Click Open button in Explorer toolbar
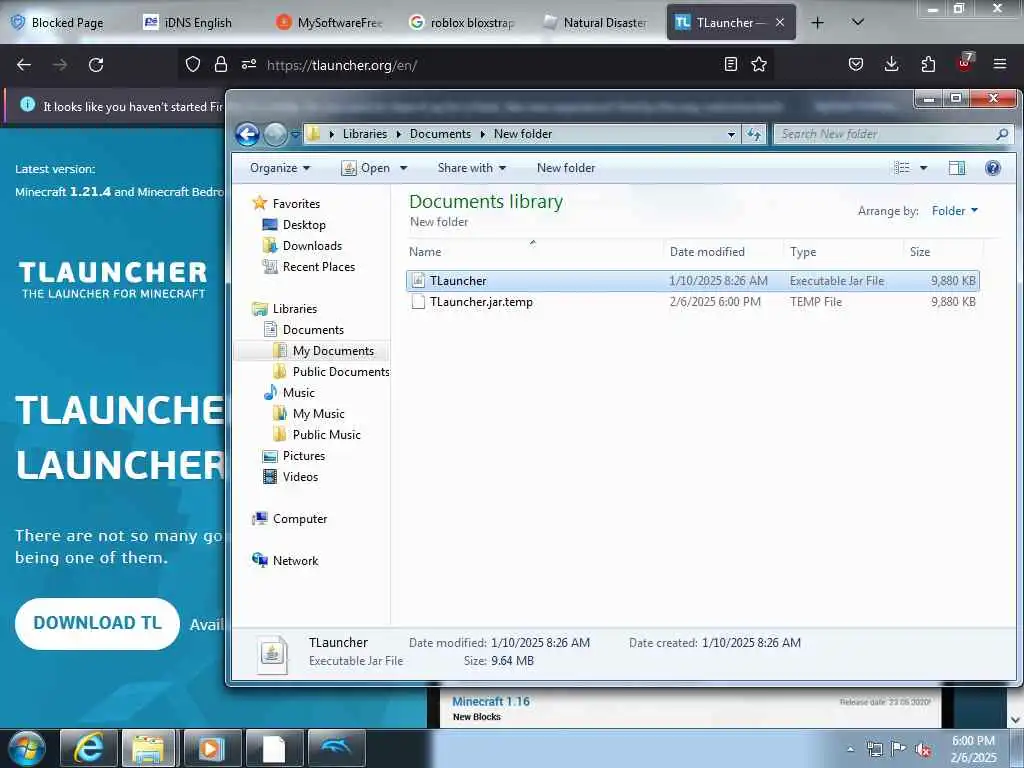Viewport: 1024px width, 768px height. [x=366, y=168]
